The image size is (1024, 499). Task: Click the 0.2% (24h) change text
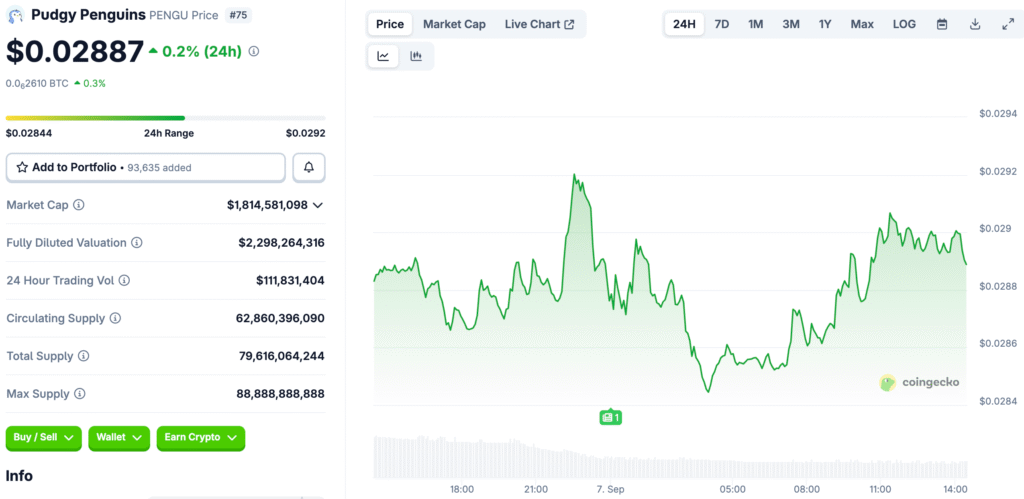point(202,52)
